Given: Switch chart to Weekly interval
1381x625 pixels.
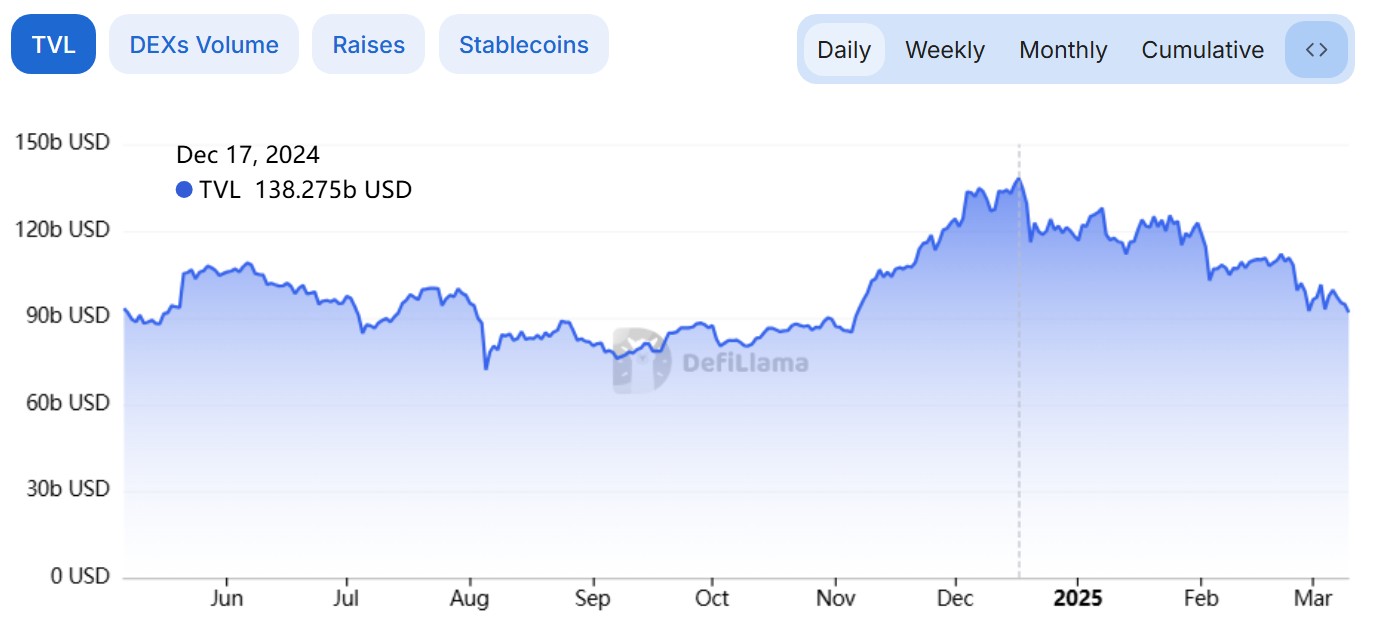Looking at the screenshot, I should click(x=945, y=50).
